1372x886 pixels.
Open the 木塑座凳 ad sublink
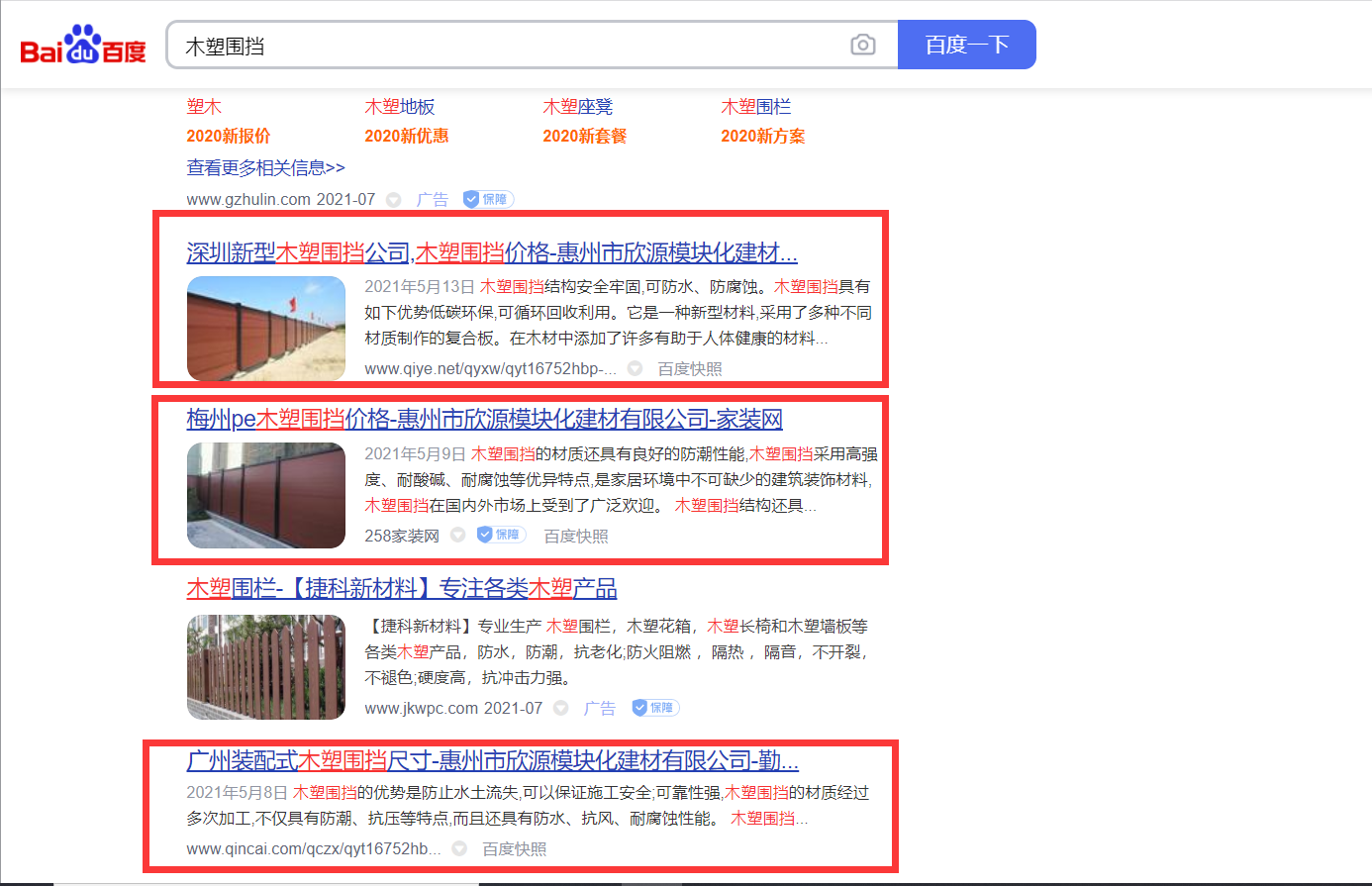pyautogui.click(x=578, y=107)
